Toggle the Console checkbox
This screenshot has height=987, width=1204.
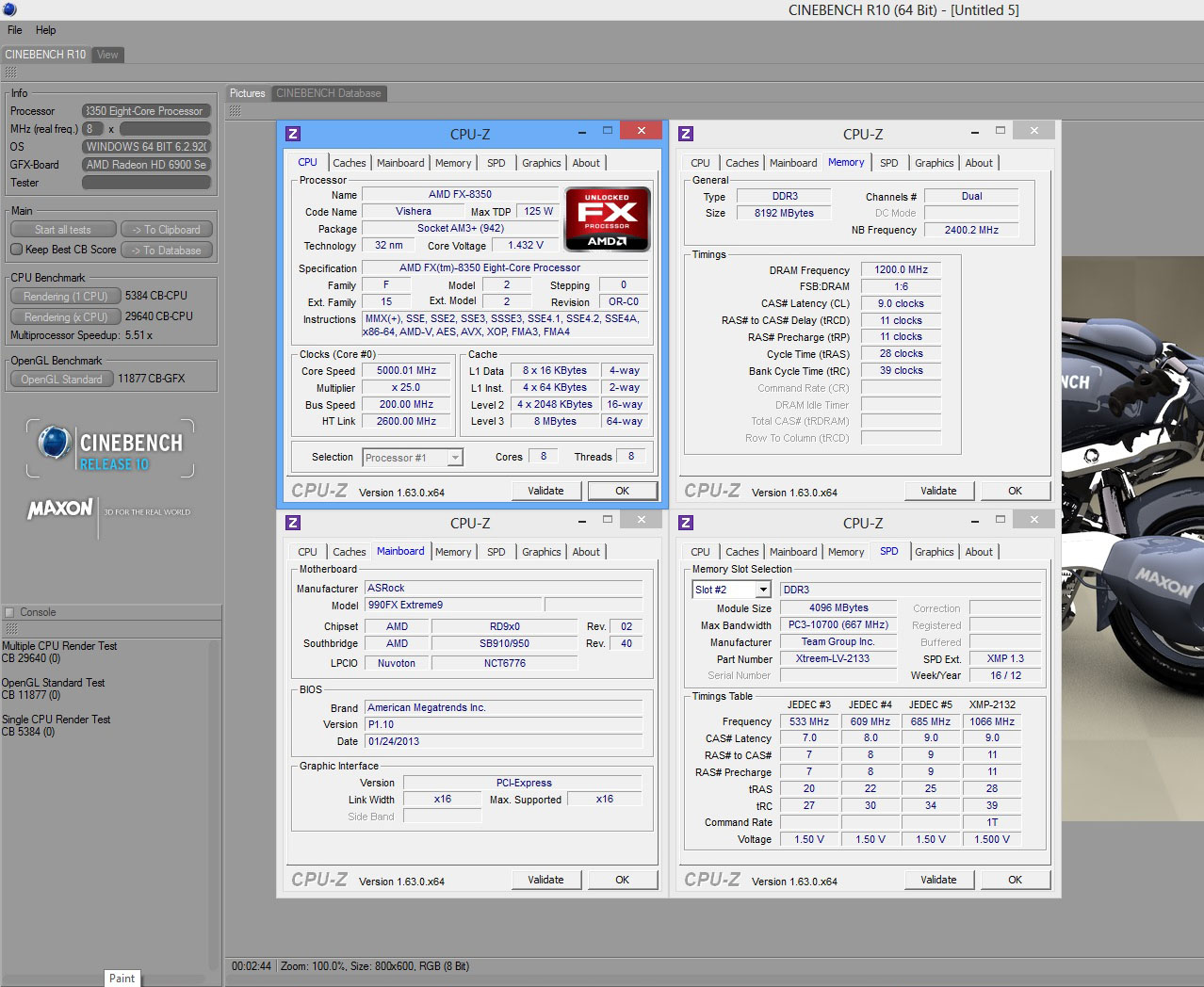click(x=9, y=612)
